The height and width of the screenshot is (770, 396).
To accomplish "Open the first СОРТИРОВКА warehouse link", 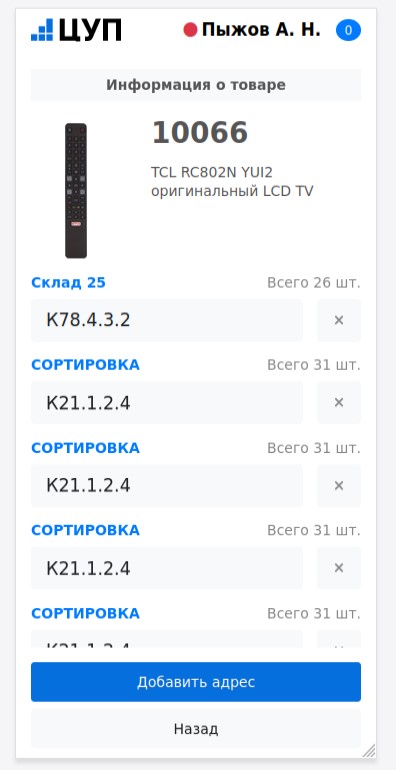I will click(85, 365).
